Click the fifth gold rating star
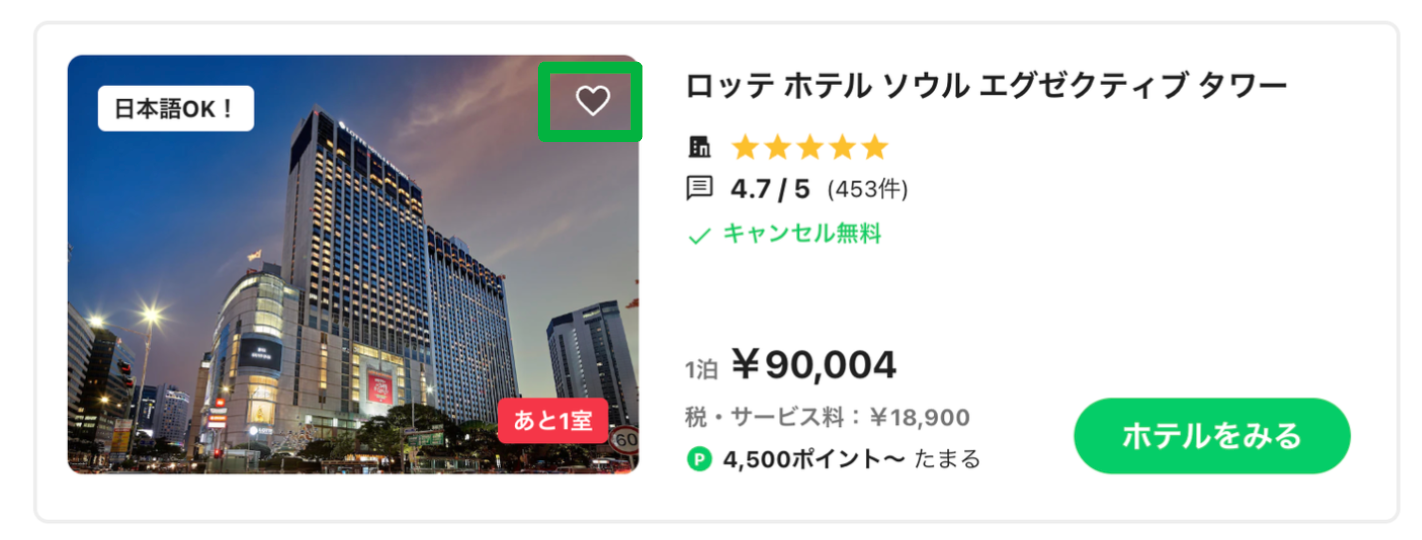Image resolution: width=1422 pixels, height=540 pixels. [x=875, y=148]
